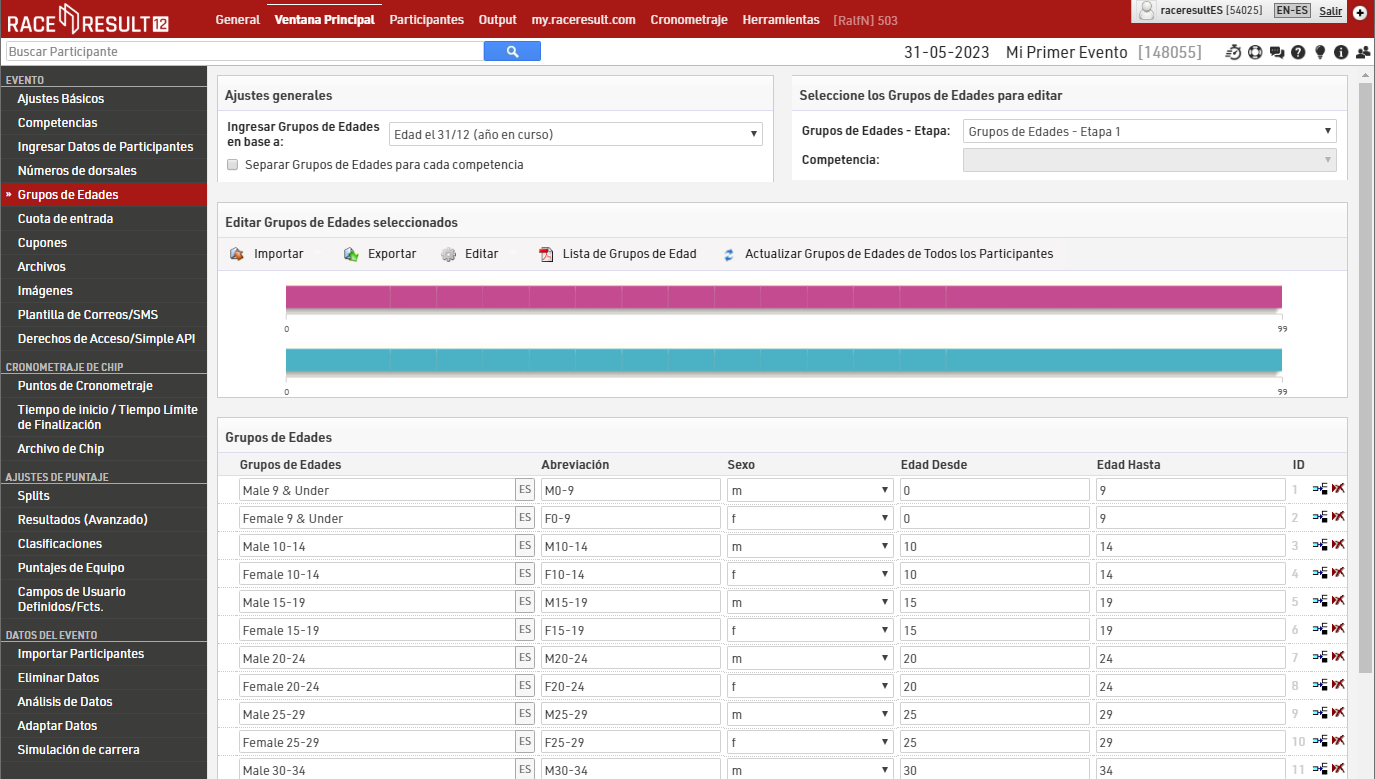Open the disabled Competencia dropdown
The image size is (1375, 779).
coord(1149,159)
